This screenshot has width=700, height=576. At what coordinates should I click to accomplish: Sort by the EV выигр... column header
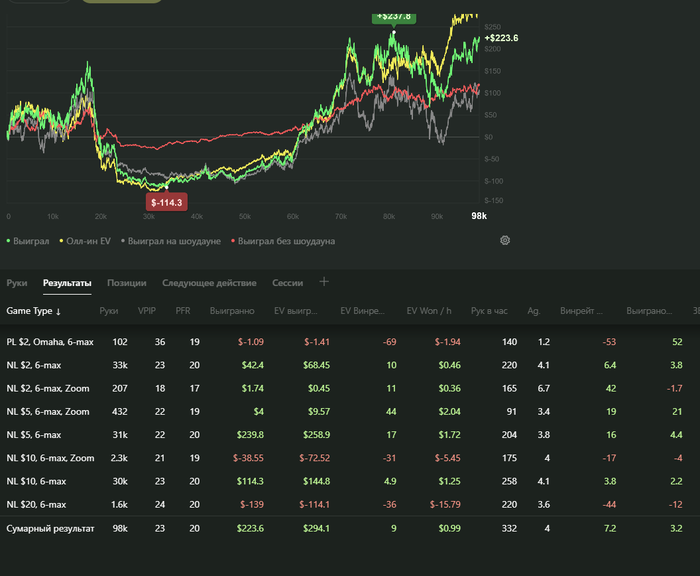tap(296, 311)
